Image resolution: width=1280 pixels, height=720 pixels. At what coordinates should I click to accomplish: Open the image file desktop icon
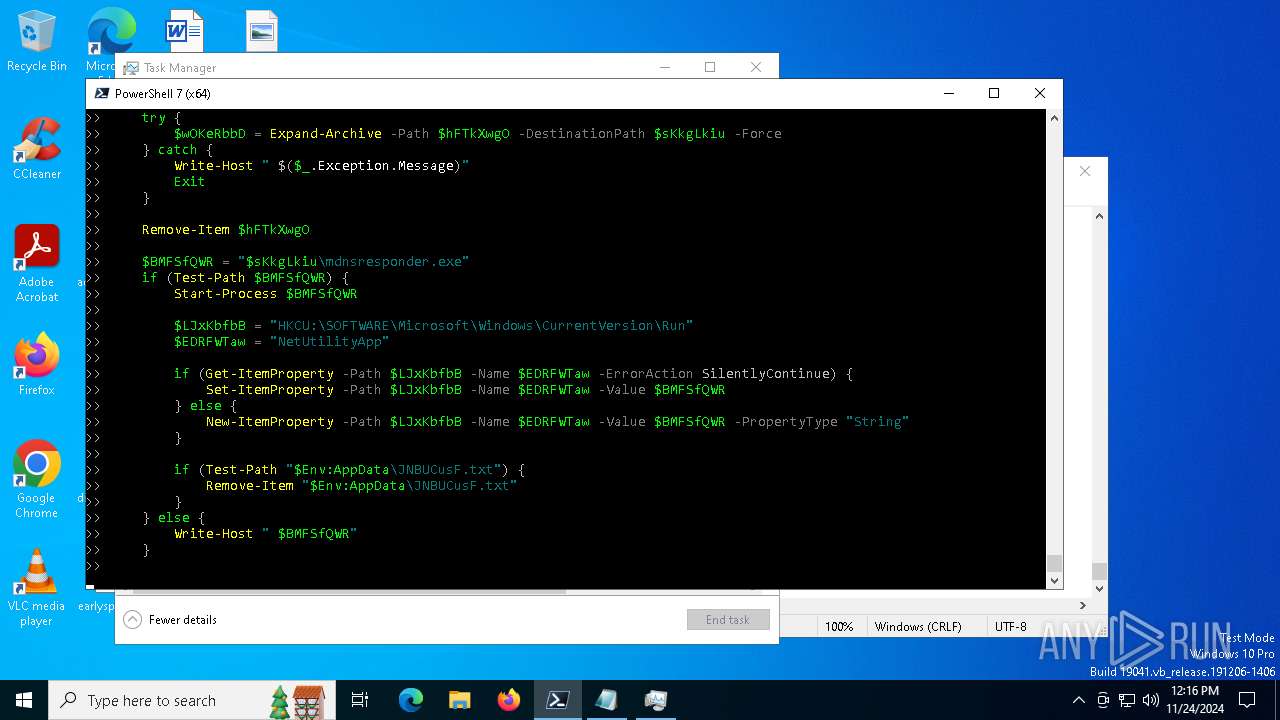pyautogui.click(x=262, y=30)
